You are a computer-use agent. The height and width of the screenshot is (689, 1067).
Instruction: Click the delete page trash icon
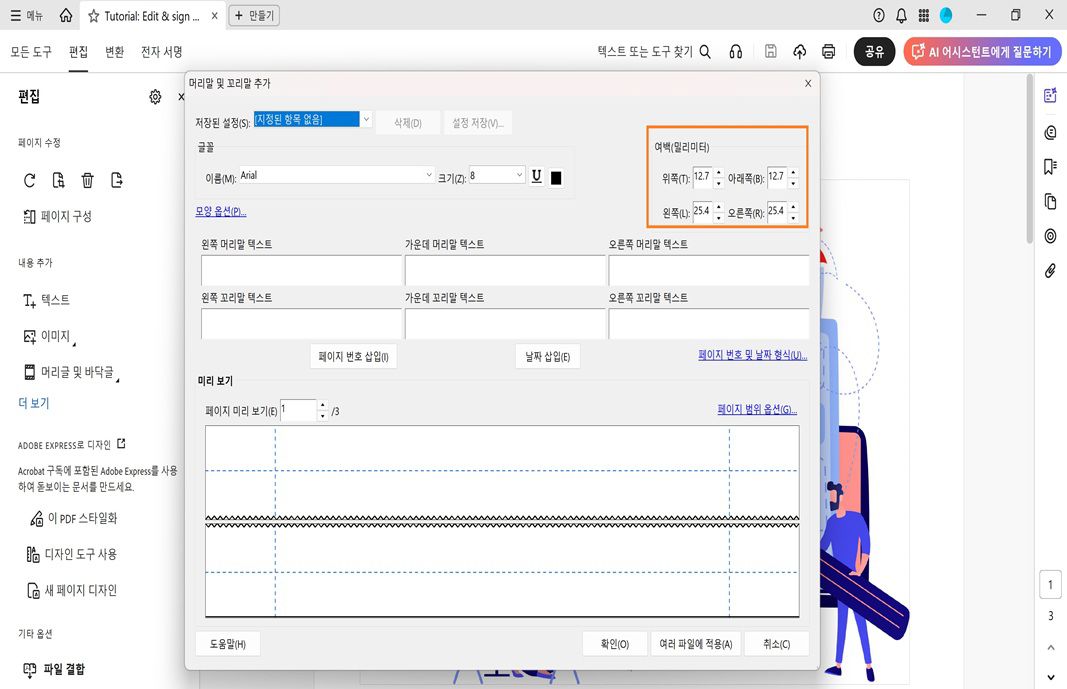pos(88,180)
